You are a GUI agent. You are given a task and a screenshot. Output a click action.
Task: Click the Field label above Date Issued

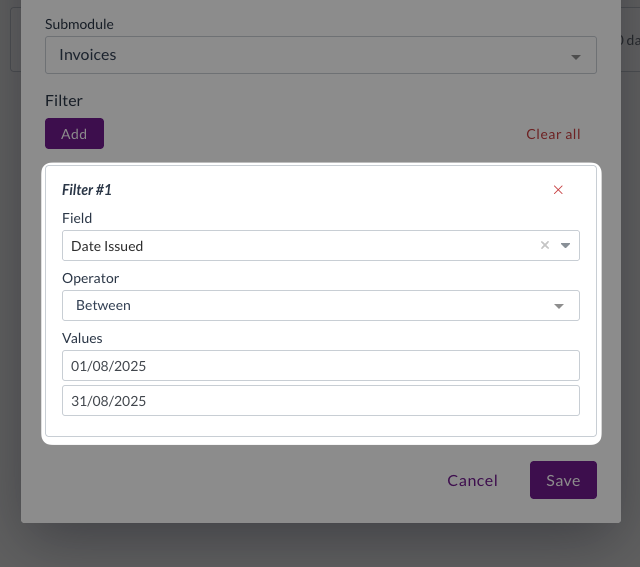[77, 218]
